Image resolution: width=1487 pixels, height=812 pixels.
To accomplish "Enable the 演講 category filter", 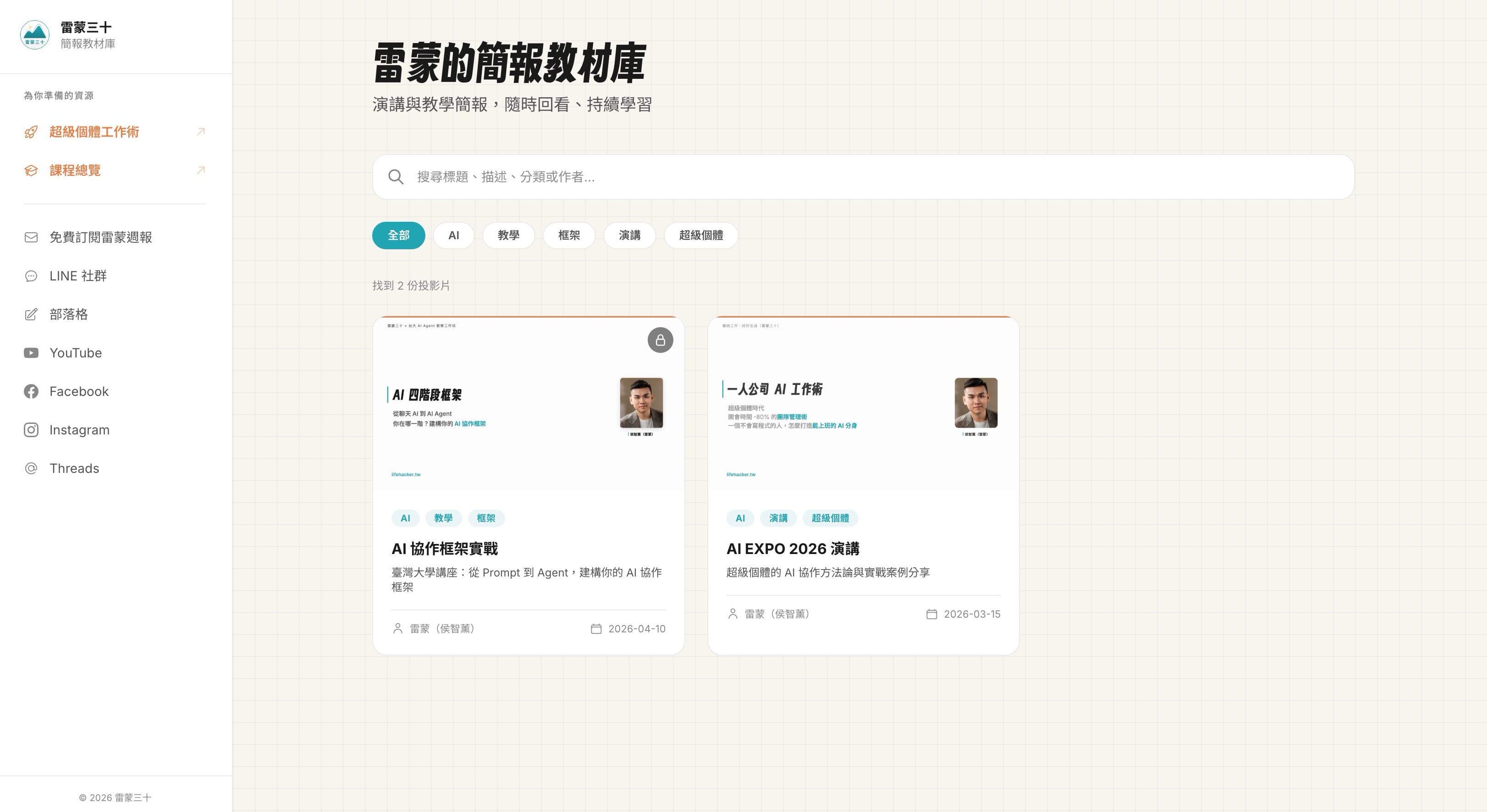I will [630, 235].
